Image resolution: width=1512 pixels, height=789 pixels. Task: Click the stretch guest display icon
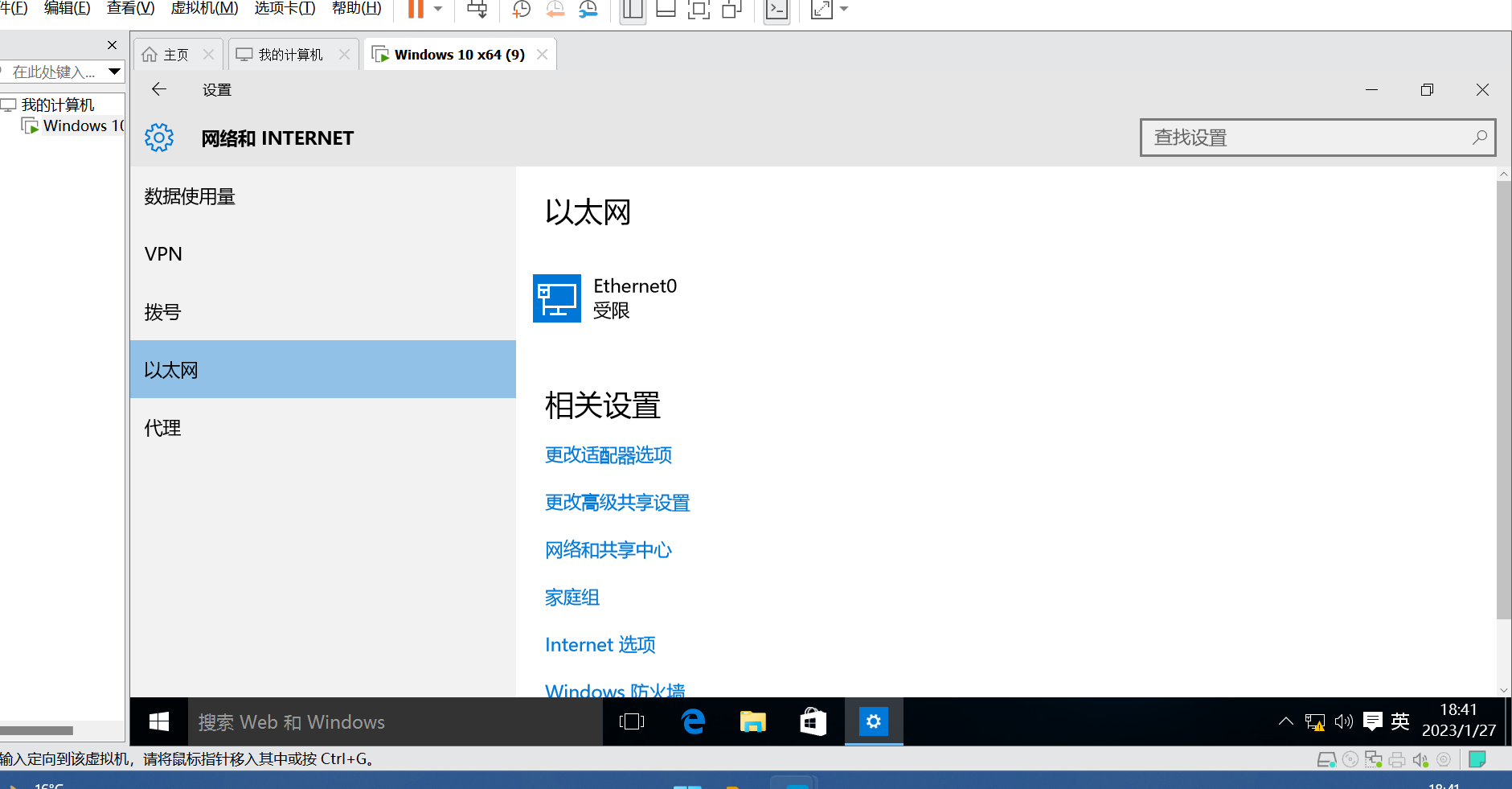pos(822,9)
